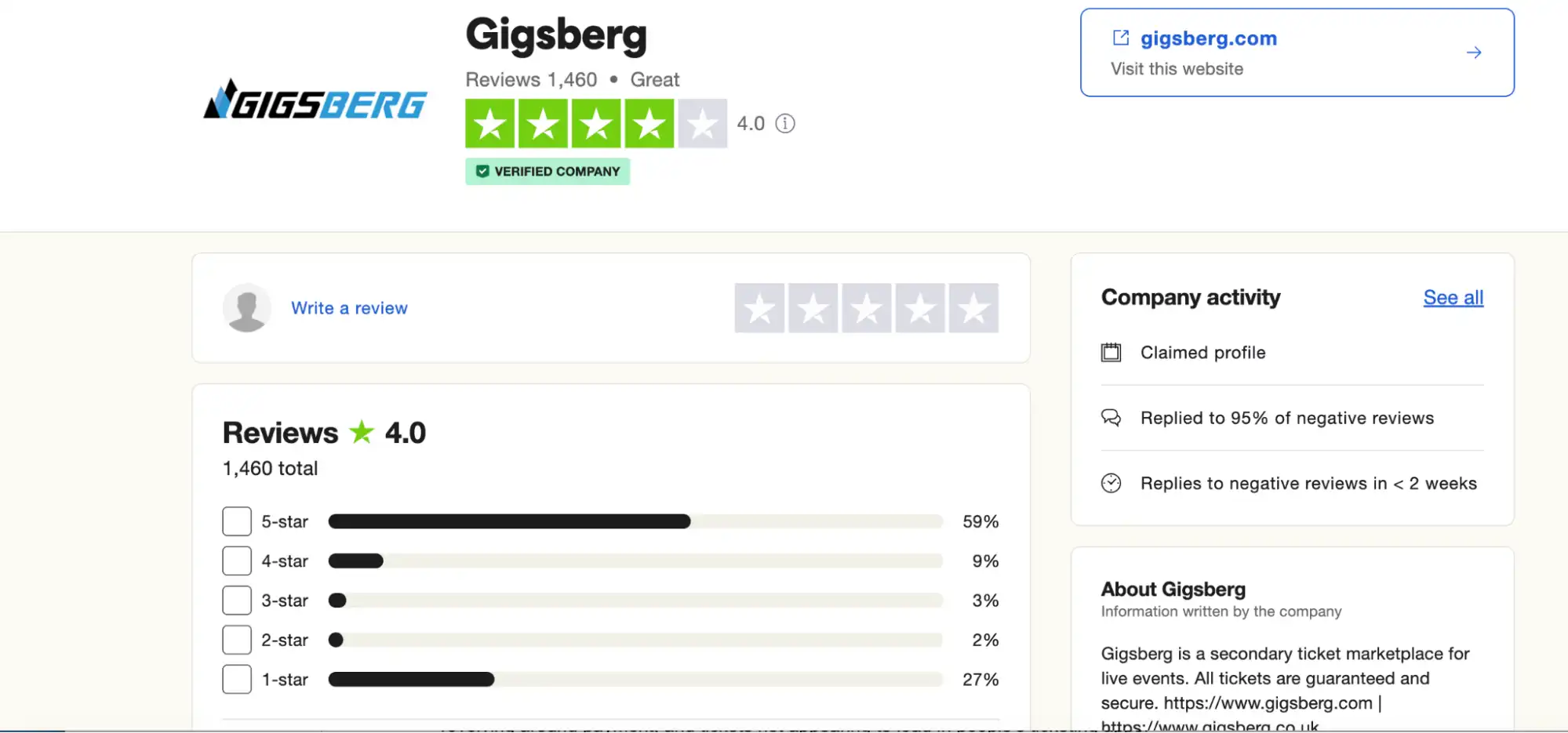Click the 5-star percentage progress bar

coord(635,521)
